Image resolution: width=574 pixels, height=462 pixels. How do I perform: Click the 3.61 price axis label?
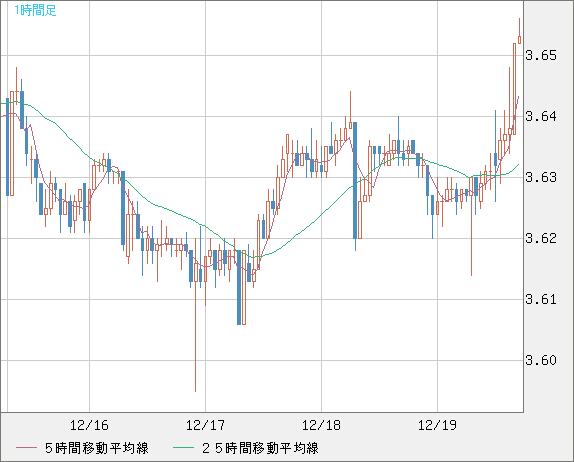click(x=541, y=299)
